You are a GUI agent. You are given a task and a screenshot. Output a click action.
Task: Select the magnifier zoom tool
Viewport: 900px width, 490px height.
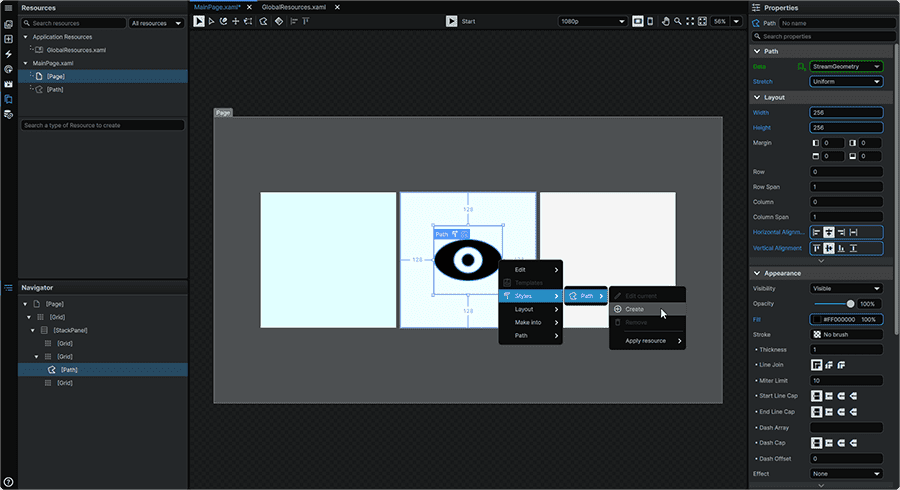(x=678, y=21)
